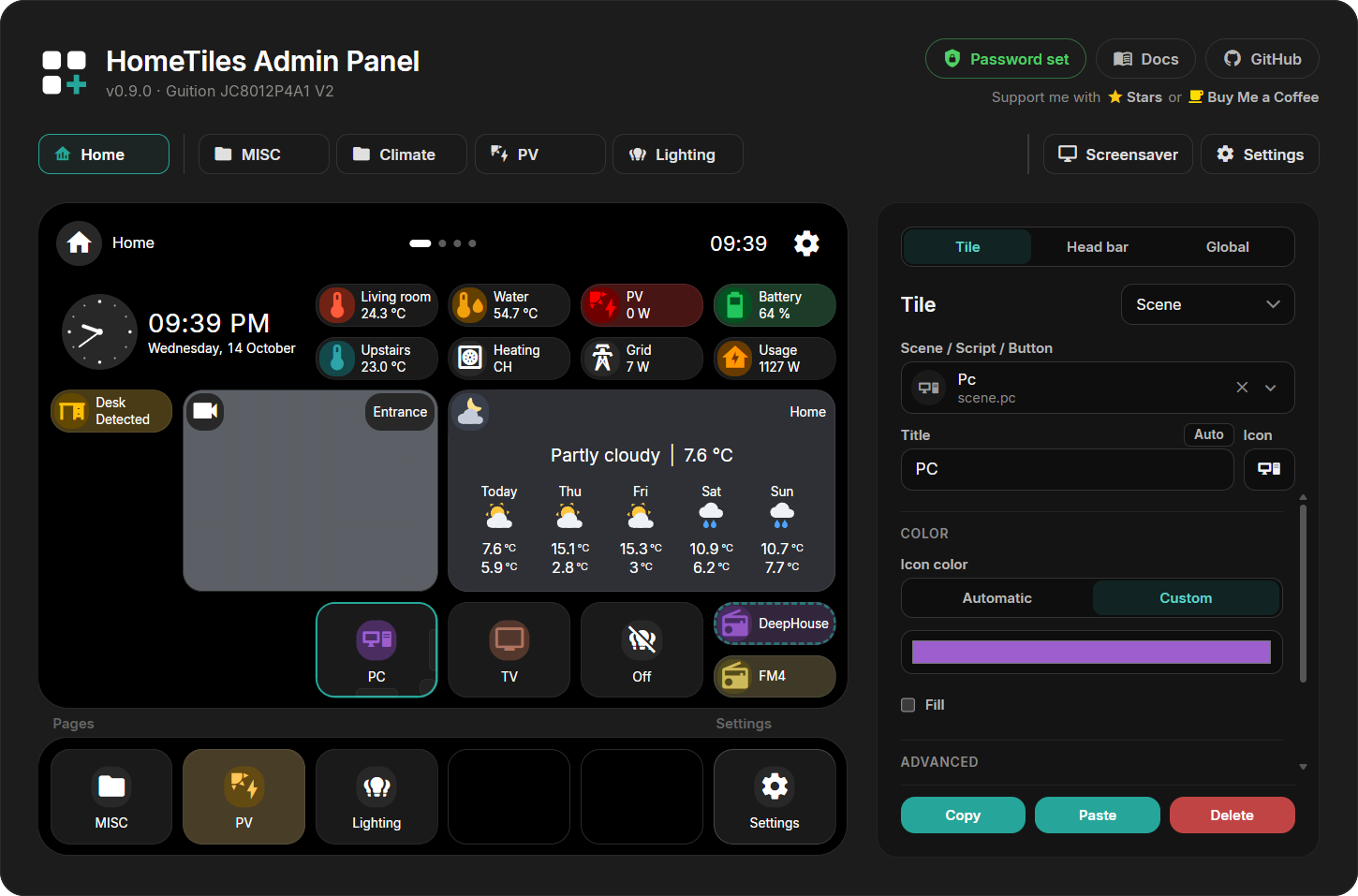Copy the selected tile

tap(963, 815)
